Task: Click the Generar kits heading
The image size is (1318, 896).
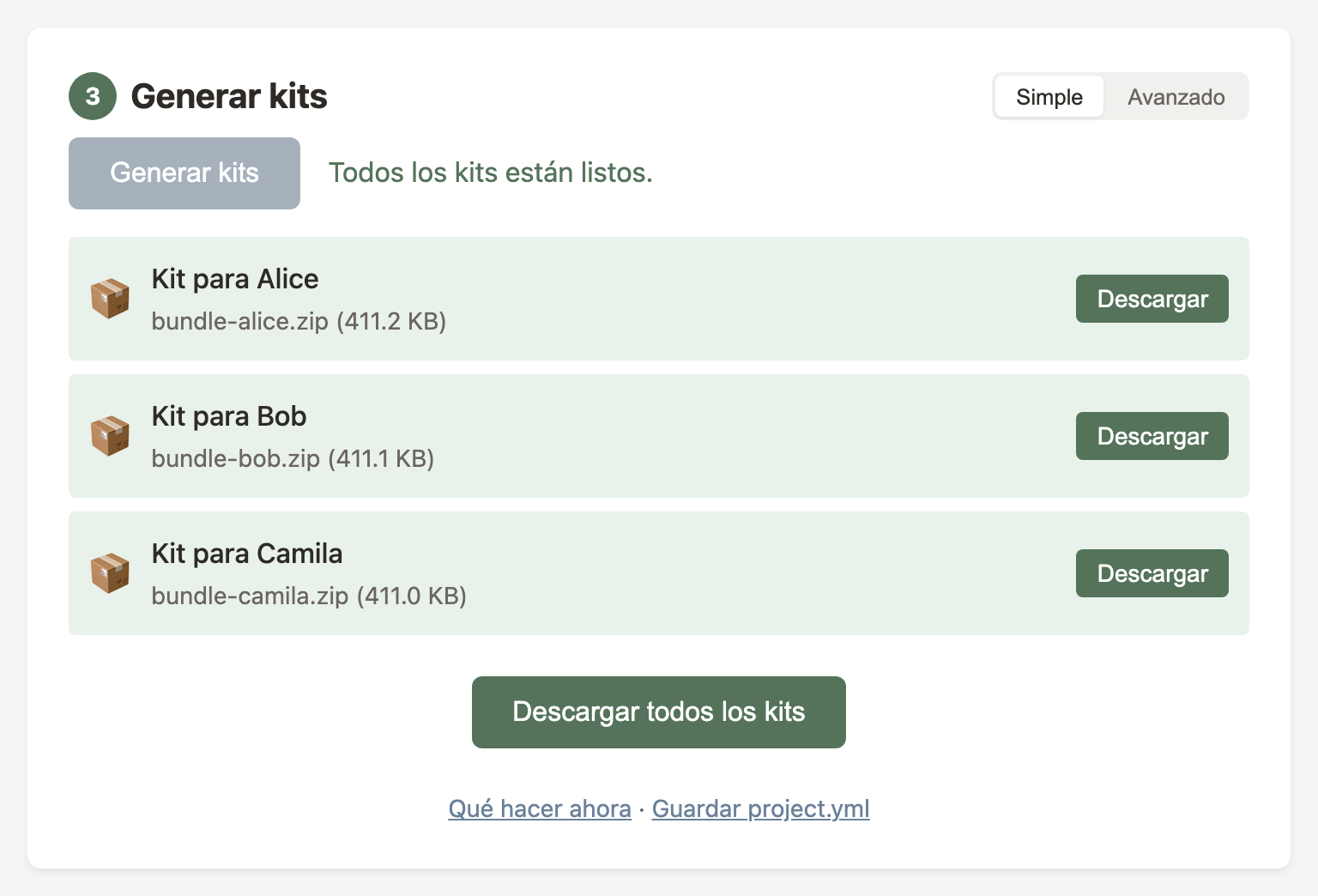Action: point(228,96)
